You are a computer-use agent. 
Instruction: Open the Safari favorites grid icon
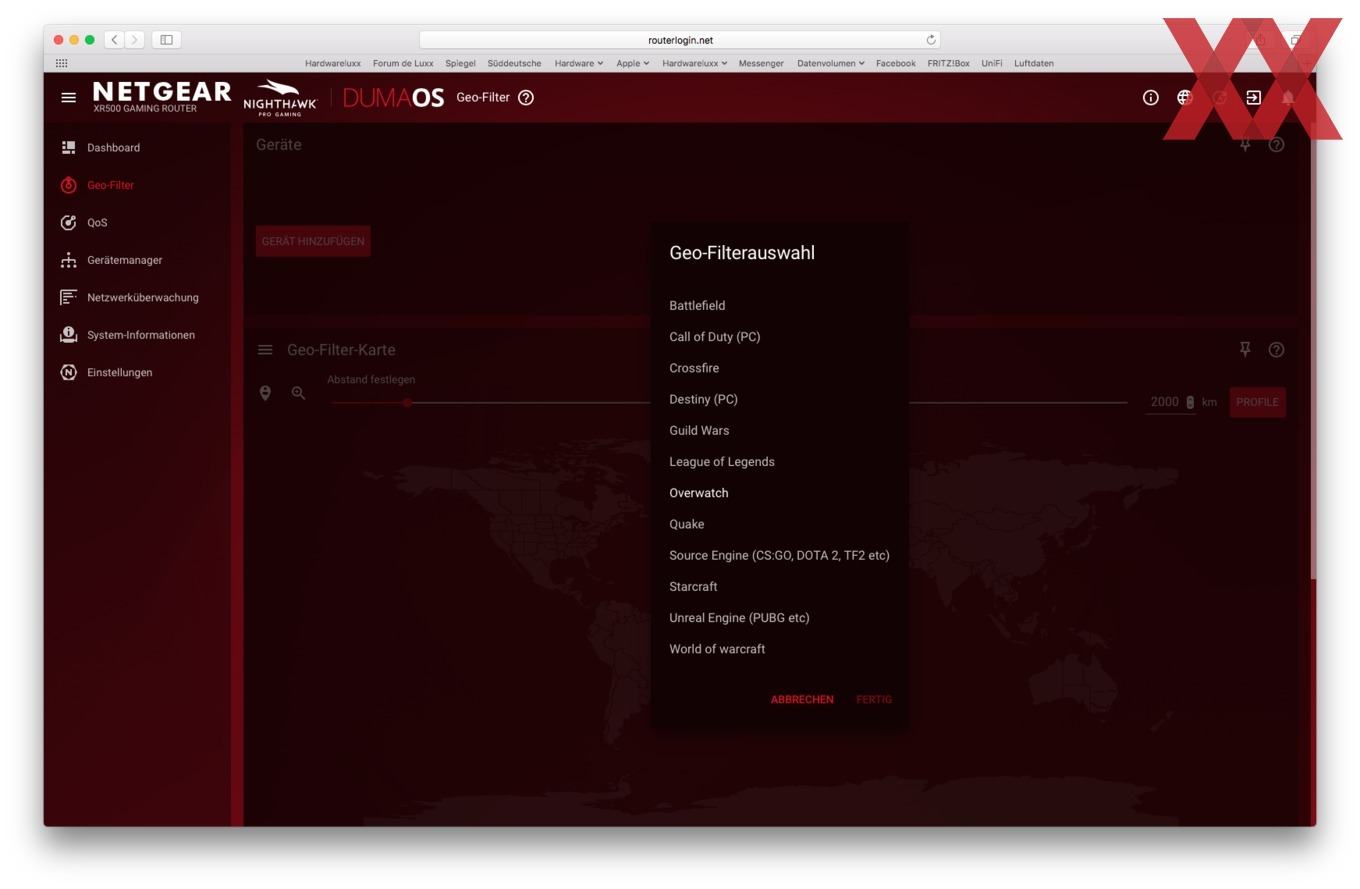[x=61, y=63]
